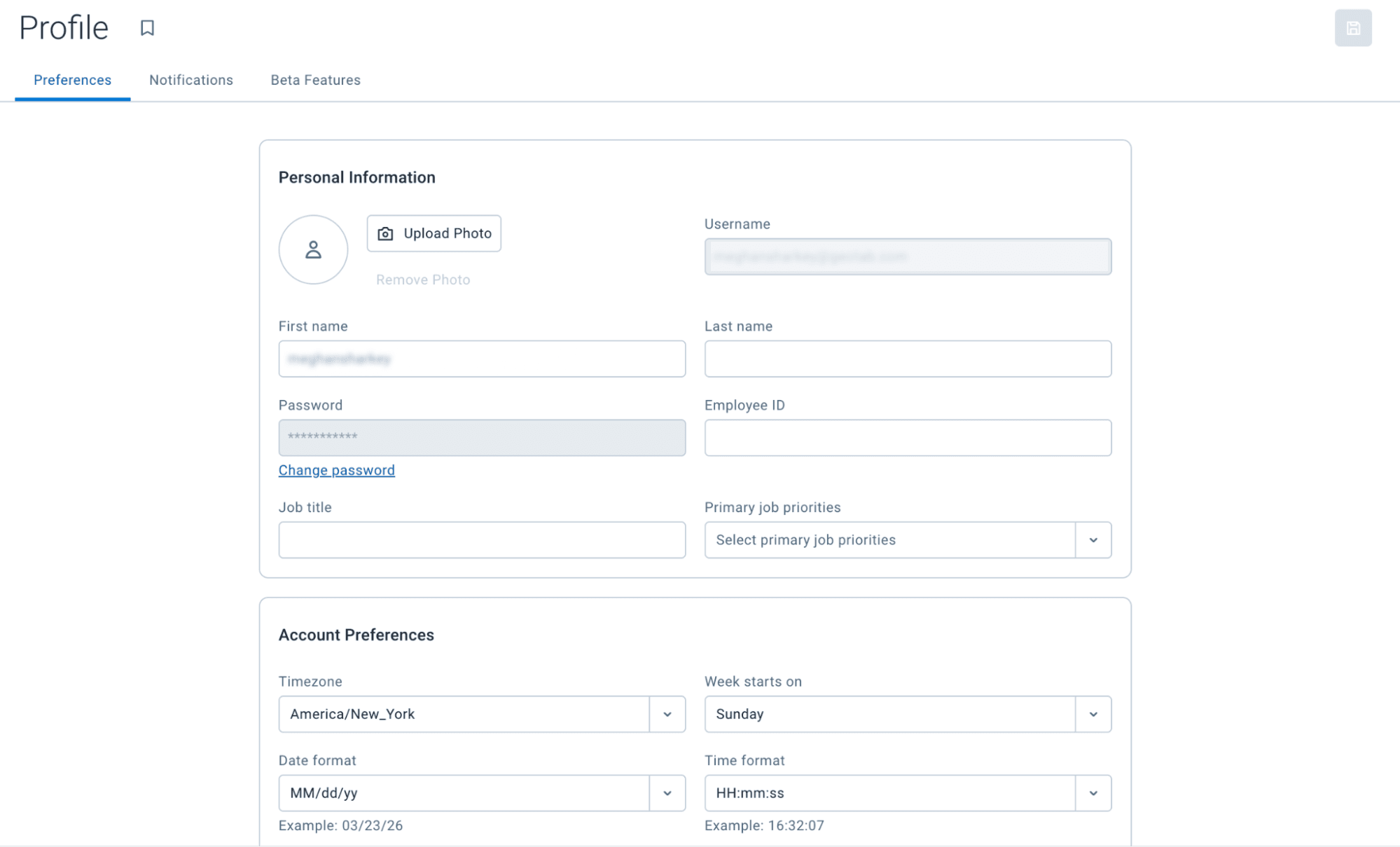Click the Upload Photo button
Screen dimensions: 1400x847
tap(434, 233)
